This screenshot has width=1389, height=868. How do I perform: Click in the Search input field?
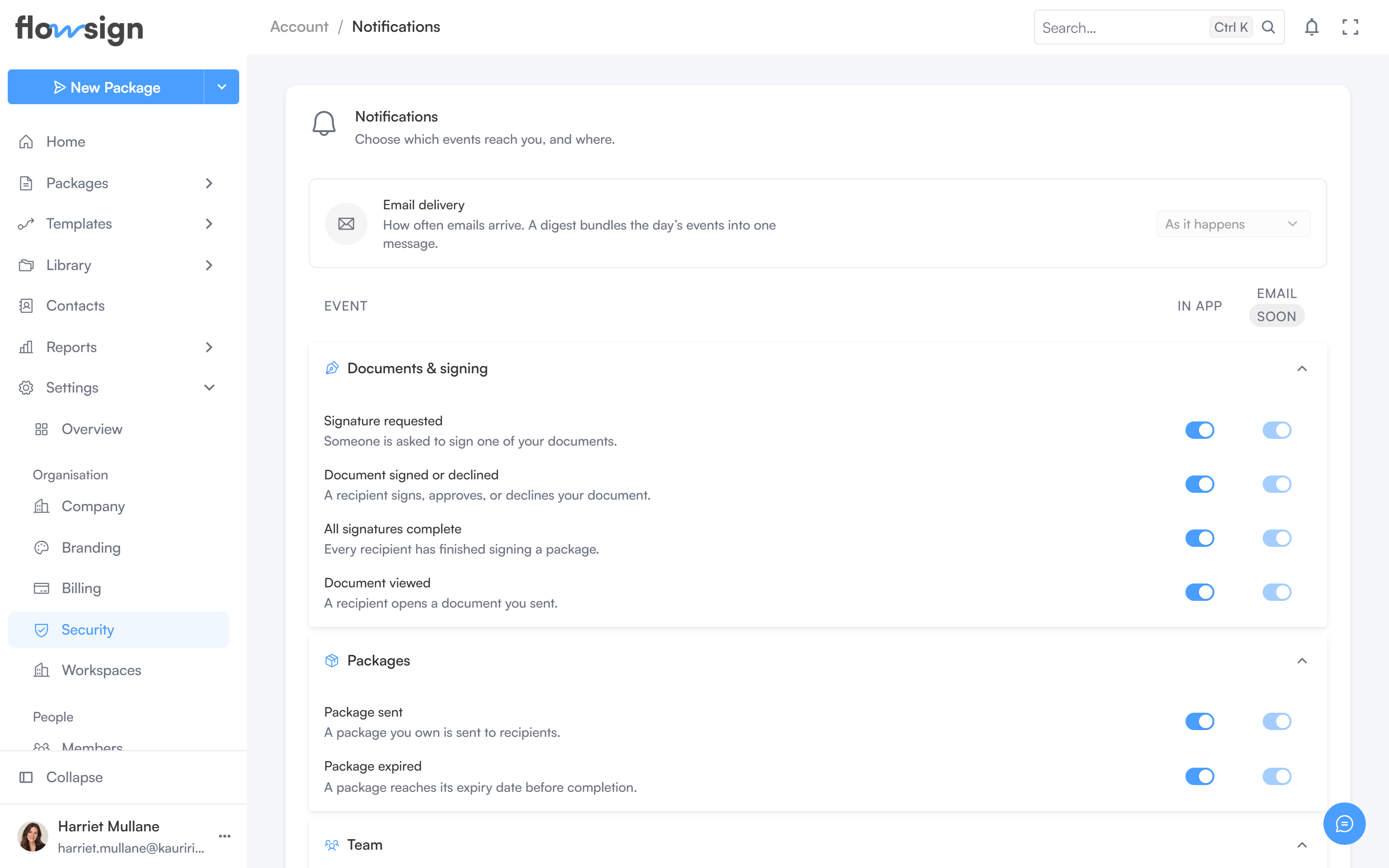pos(1122,27)
